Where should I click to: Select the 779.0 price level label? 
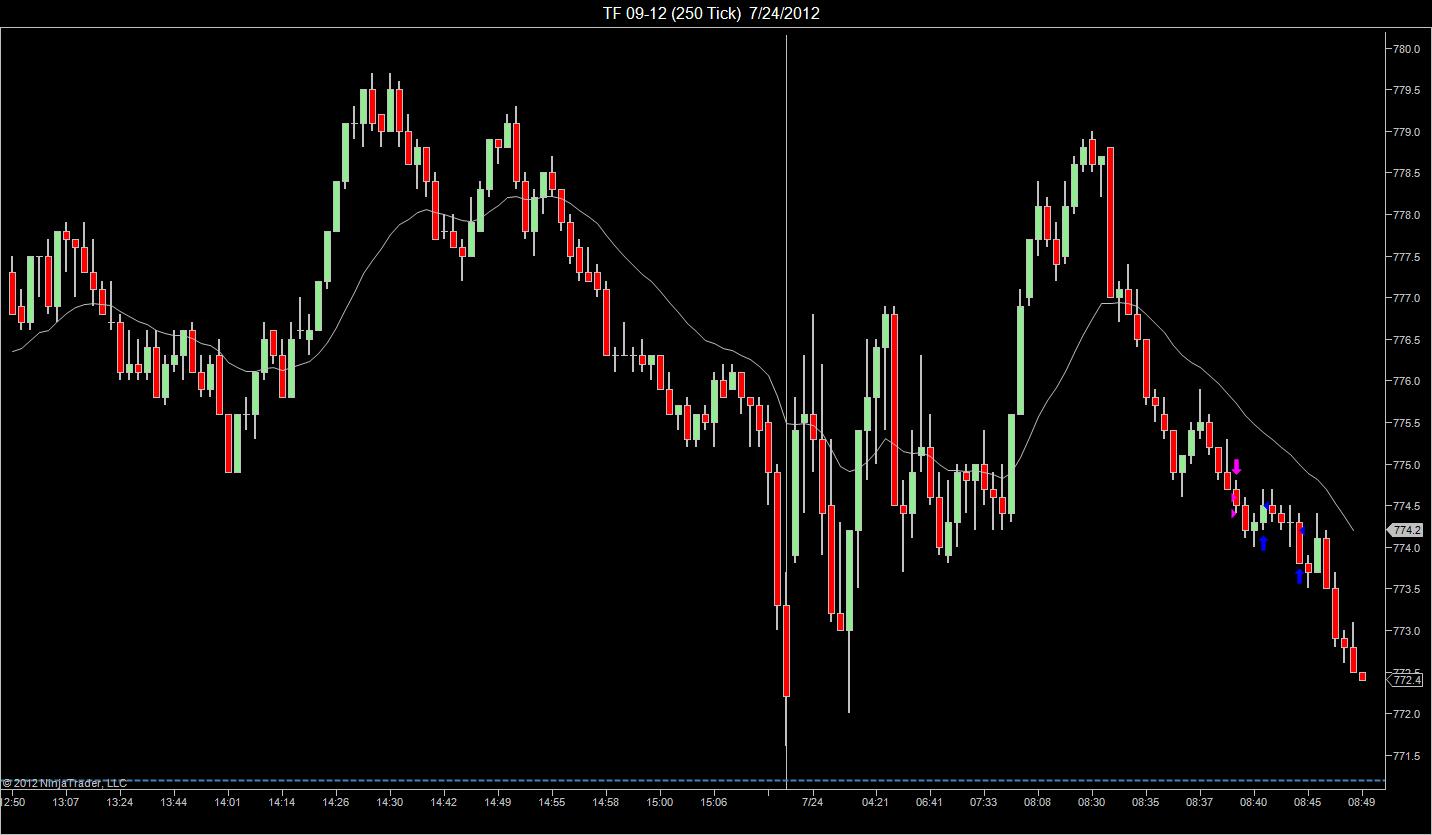(1407, 132)
